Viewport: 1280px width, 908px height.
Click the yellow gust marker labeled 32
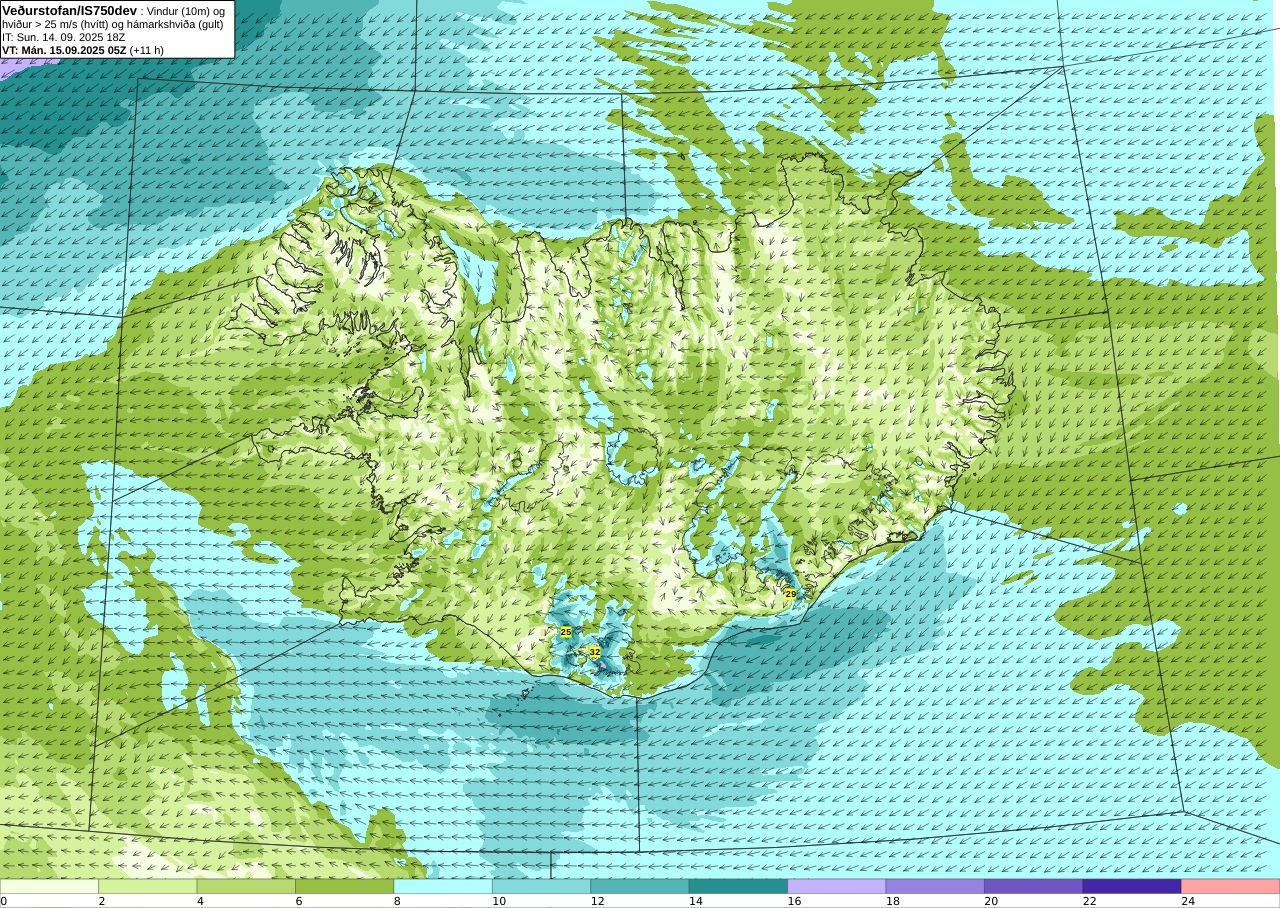595,651
